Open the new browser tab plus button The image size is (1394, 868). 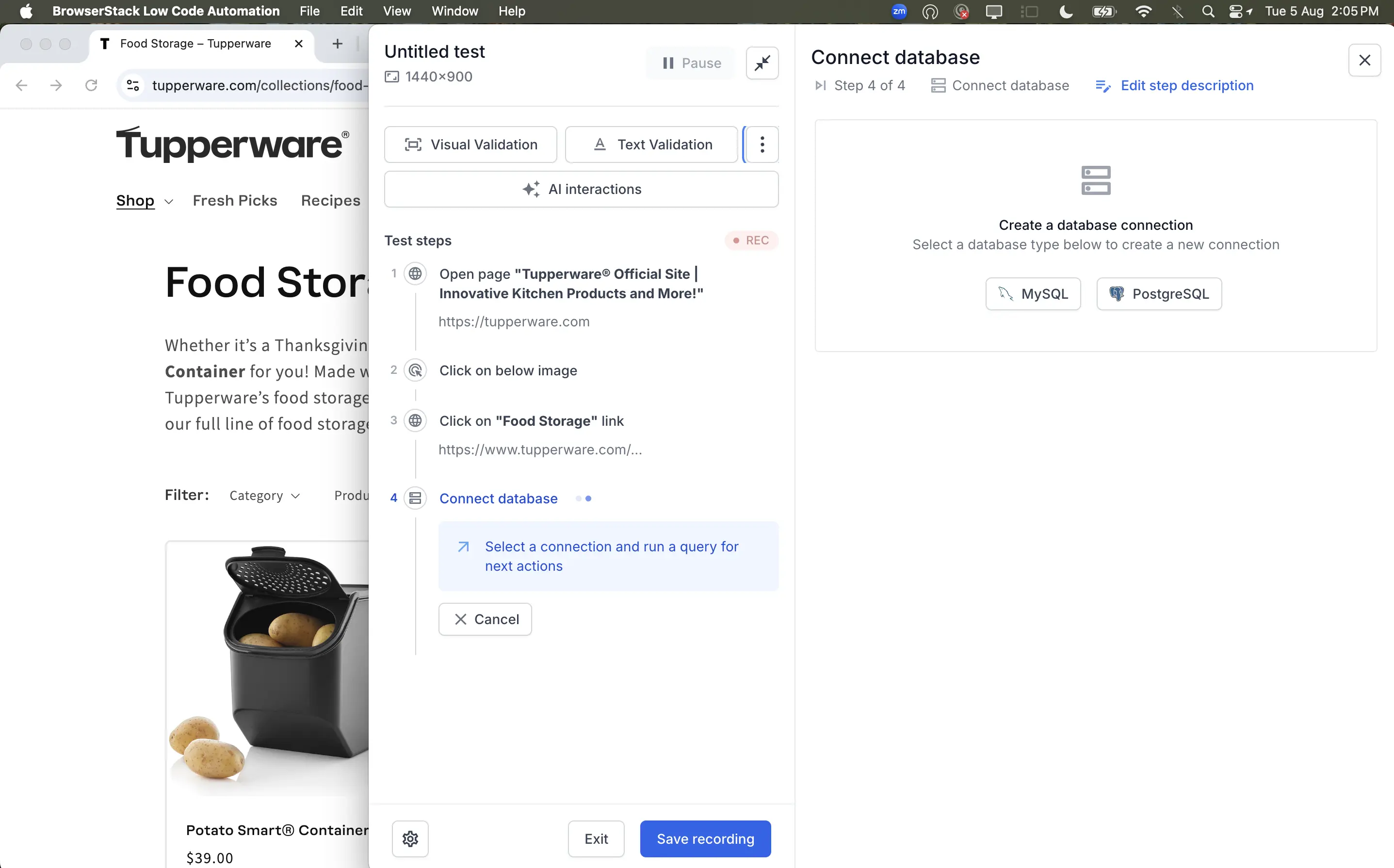(x=338, y=44)
